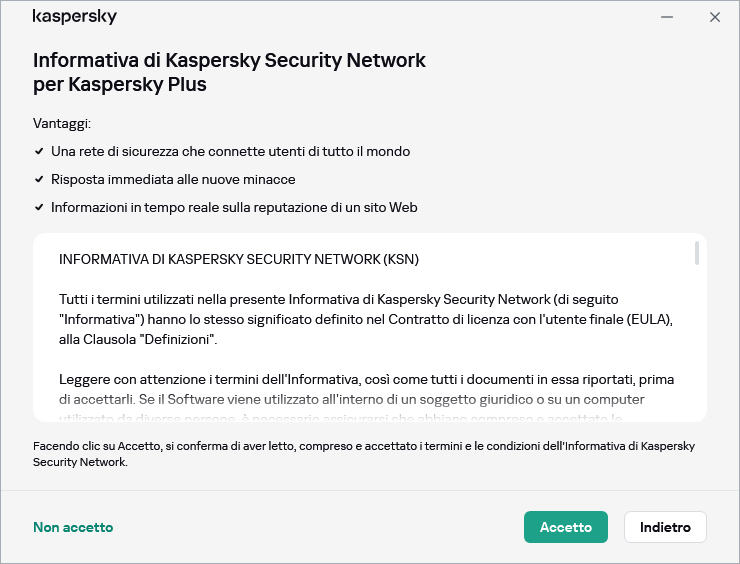
Task: Click checkmark beside 'Risposta immediata alle nuove minacce'
Action: (x=39, y=179)
